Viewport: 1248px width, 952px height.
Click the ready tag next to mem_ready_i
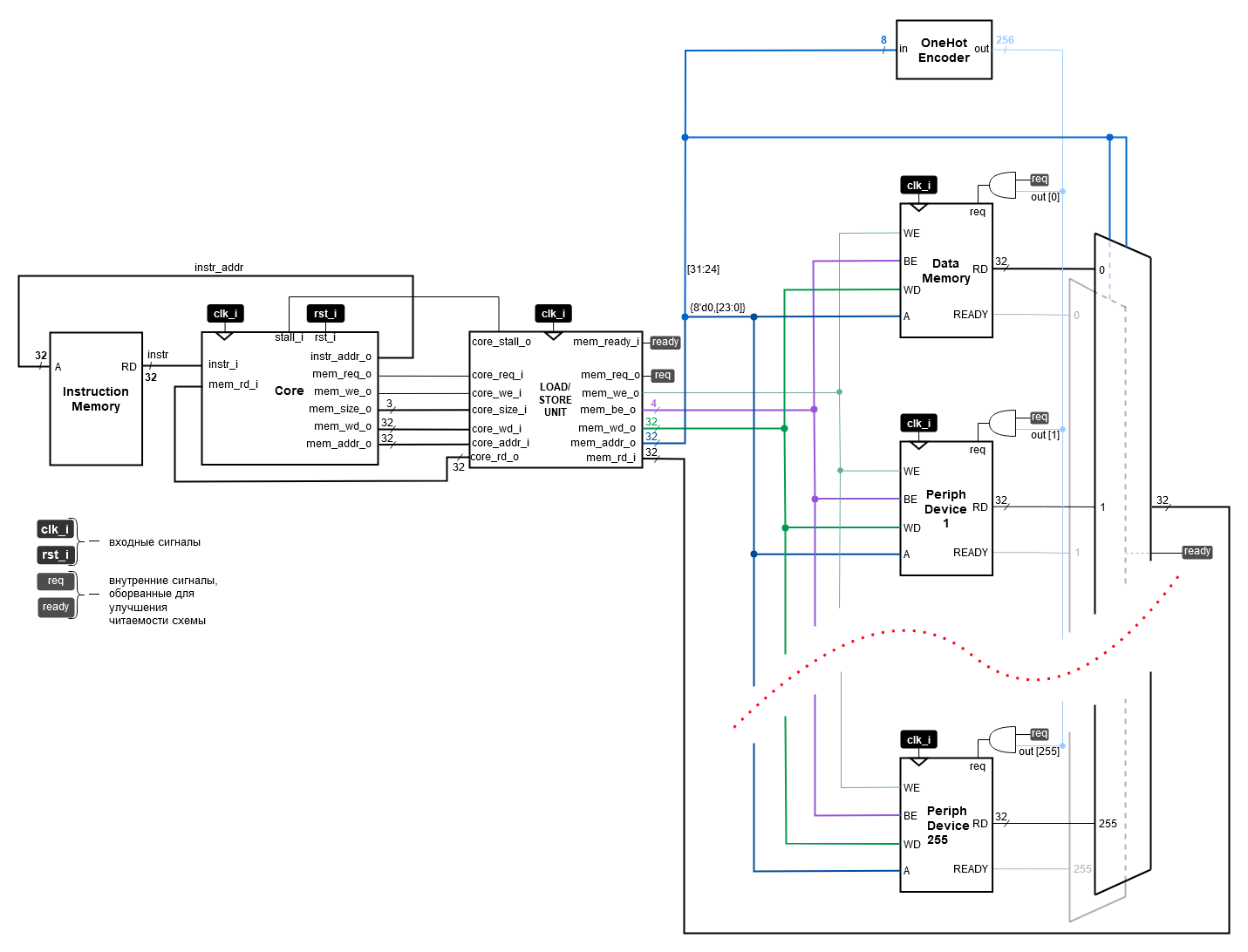[665, 343]
